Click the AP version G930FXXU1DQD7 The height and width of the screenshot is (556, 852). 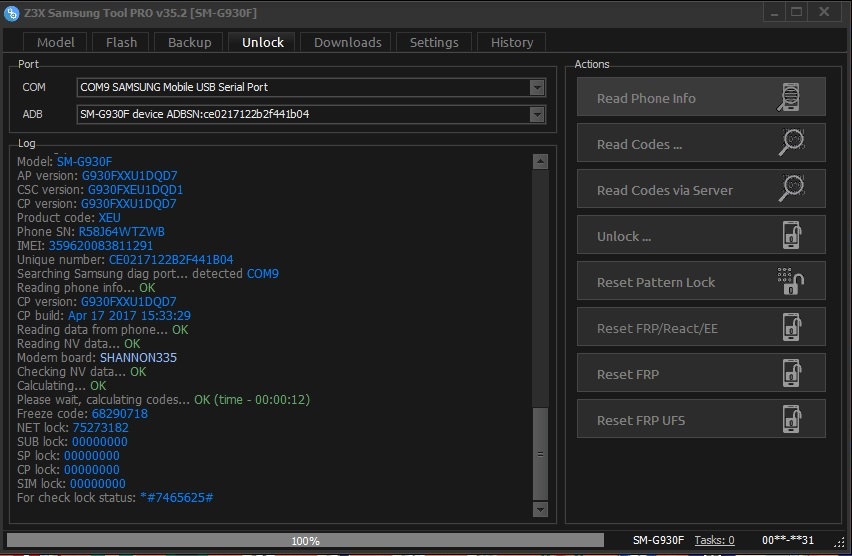[x=129, y=176]
